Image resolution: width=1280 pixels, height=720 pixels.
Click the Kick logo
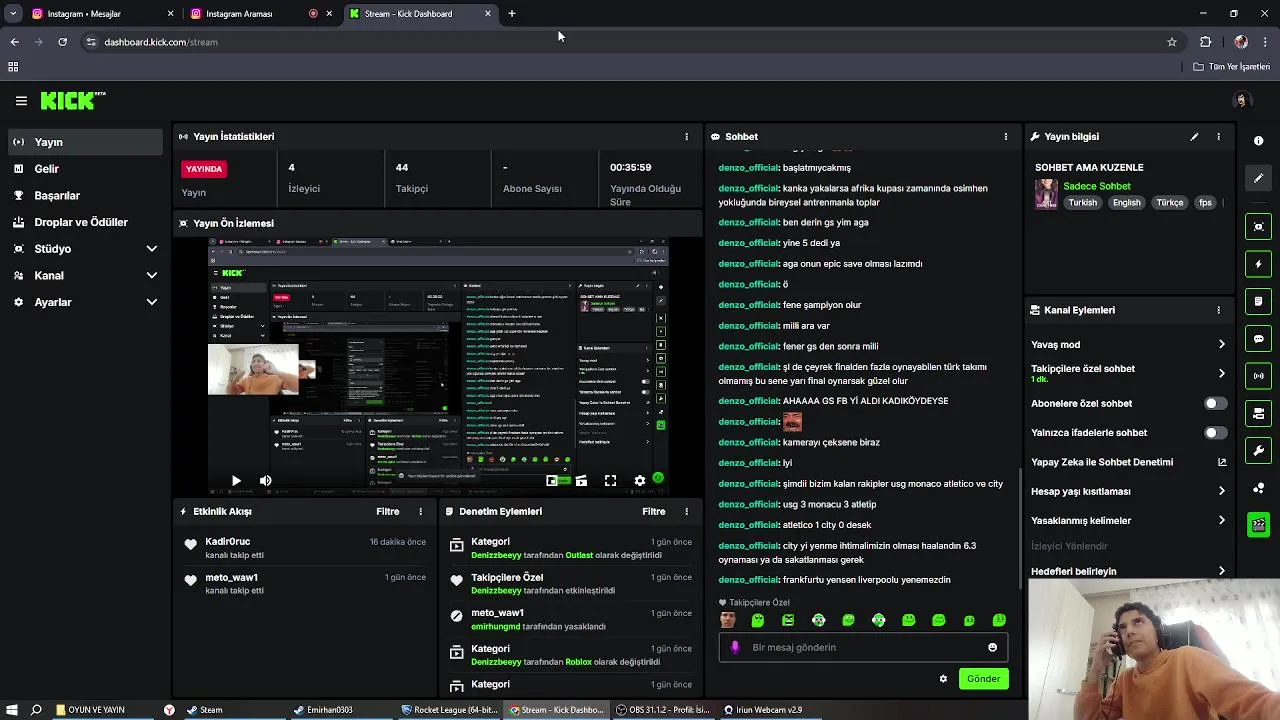(x=72, y=100)
